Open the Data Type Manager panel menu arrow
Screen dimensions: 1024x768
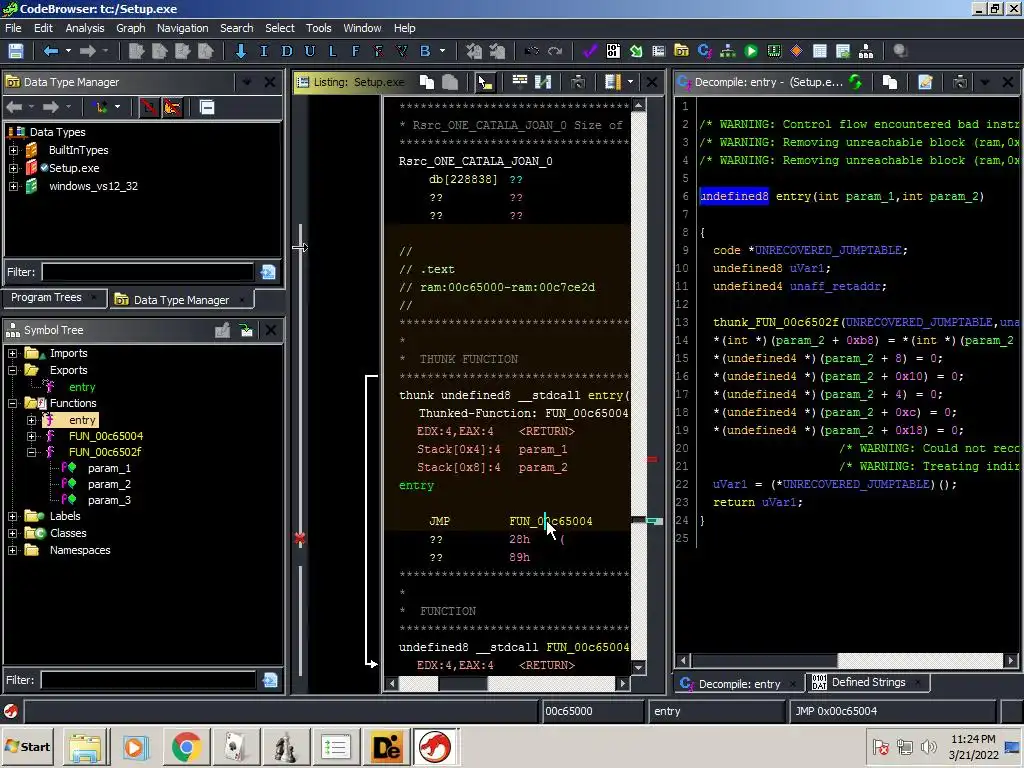247,82
